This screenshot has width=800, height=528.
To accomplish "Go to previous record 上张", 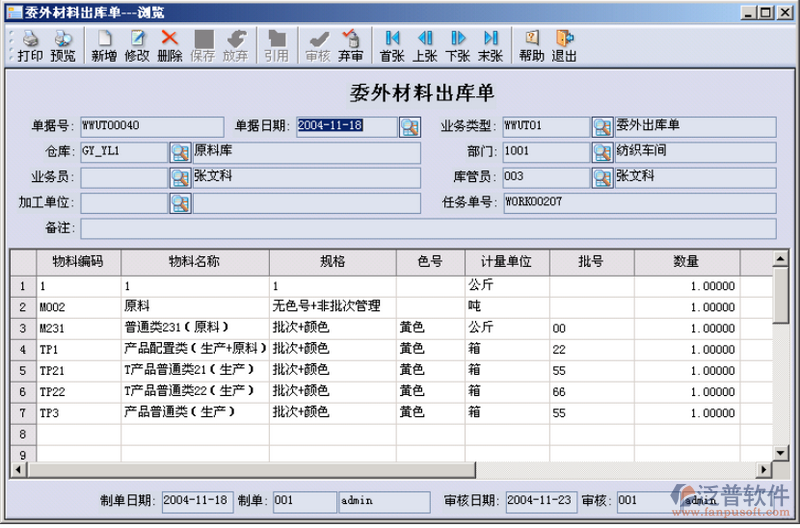I will [425, 46].
